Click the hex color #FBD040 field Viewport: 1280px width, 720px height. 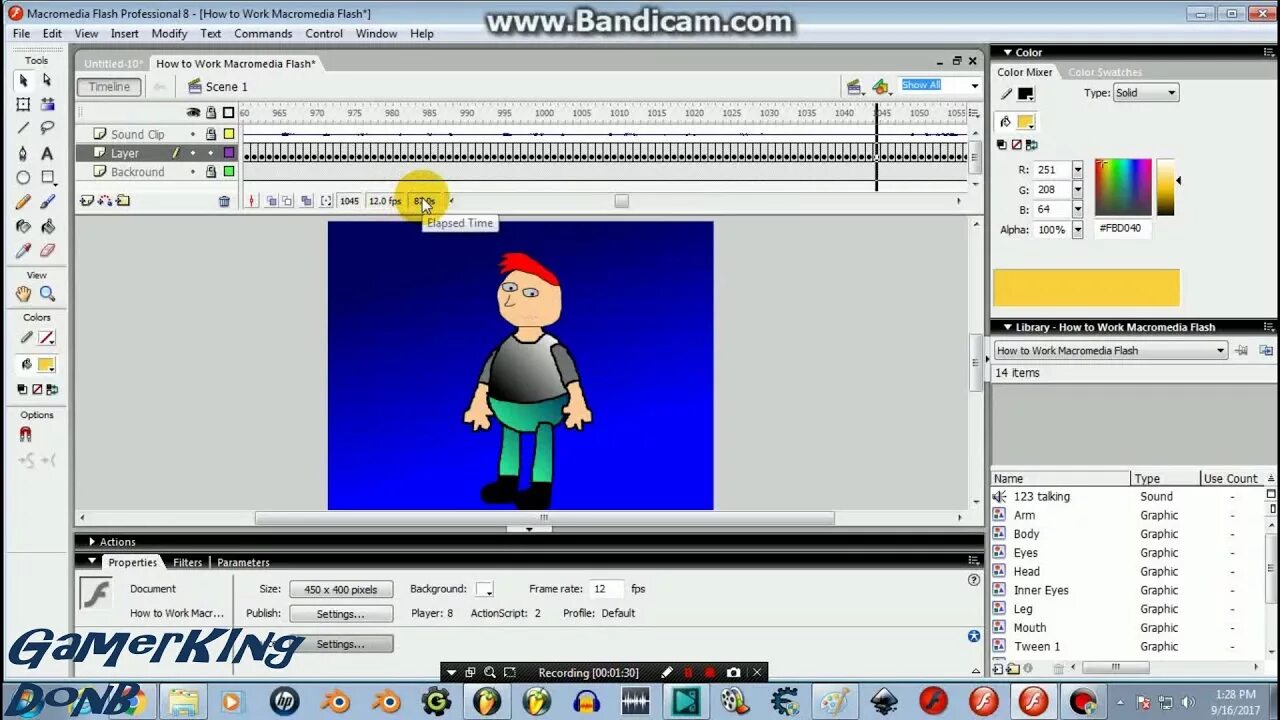(1124, 228)
